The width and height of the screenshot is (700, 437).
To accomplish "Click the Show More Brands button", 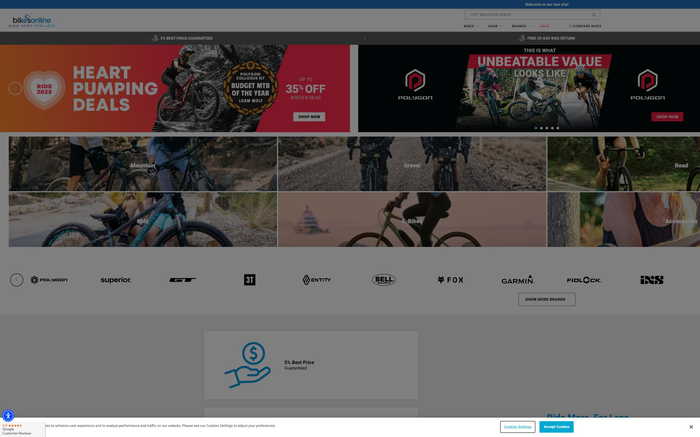I will [546, 300].
